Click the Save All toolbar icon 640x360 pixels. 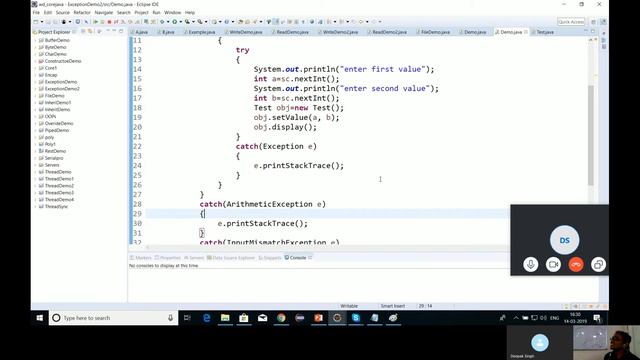click(x=55, y=22)
